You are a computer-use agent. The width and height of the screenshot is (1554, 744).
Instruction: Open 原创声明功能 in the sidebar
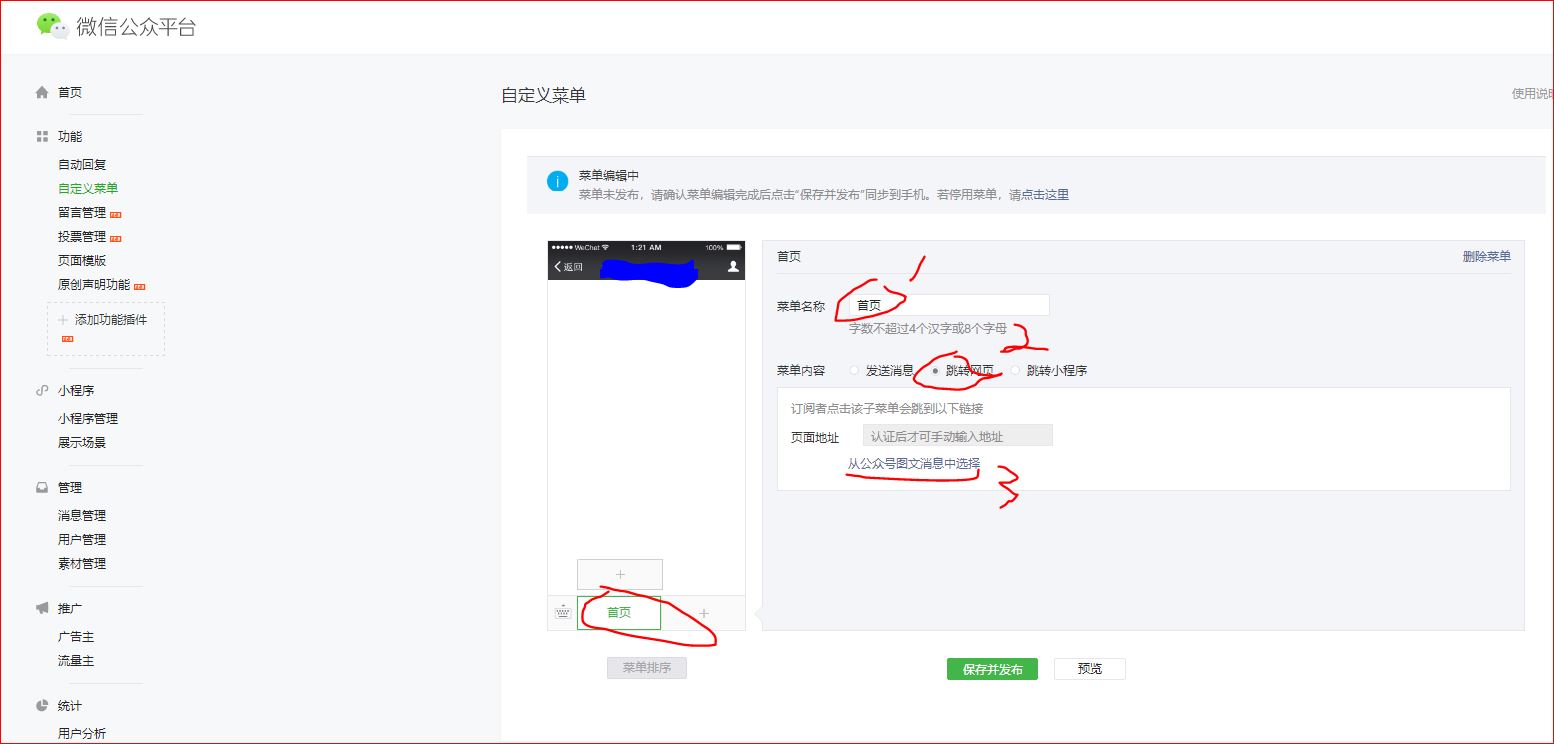click(94, 284)
